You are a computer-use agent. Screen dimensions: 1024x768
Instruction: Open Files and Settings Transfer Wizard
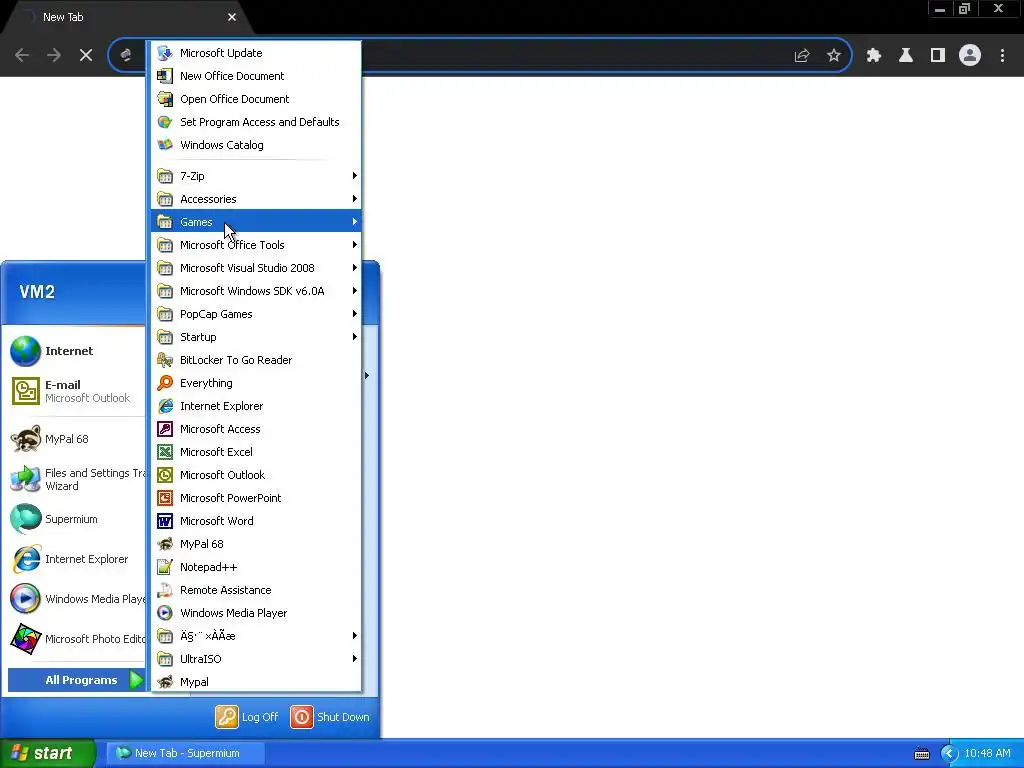click(76, 479)
